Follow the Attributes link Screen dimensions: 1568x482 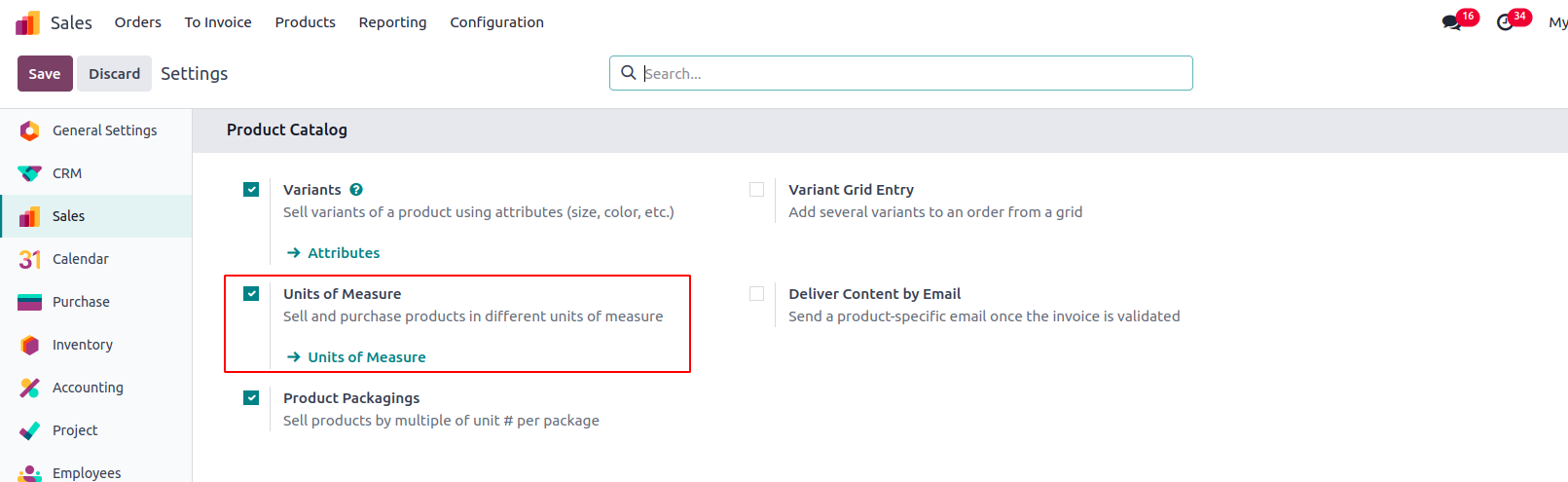click(x=343, y=253)
